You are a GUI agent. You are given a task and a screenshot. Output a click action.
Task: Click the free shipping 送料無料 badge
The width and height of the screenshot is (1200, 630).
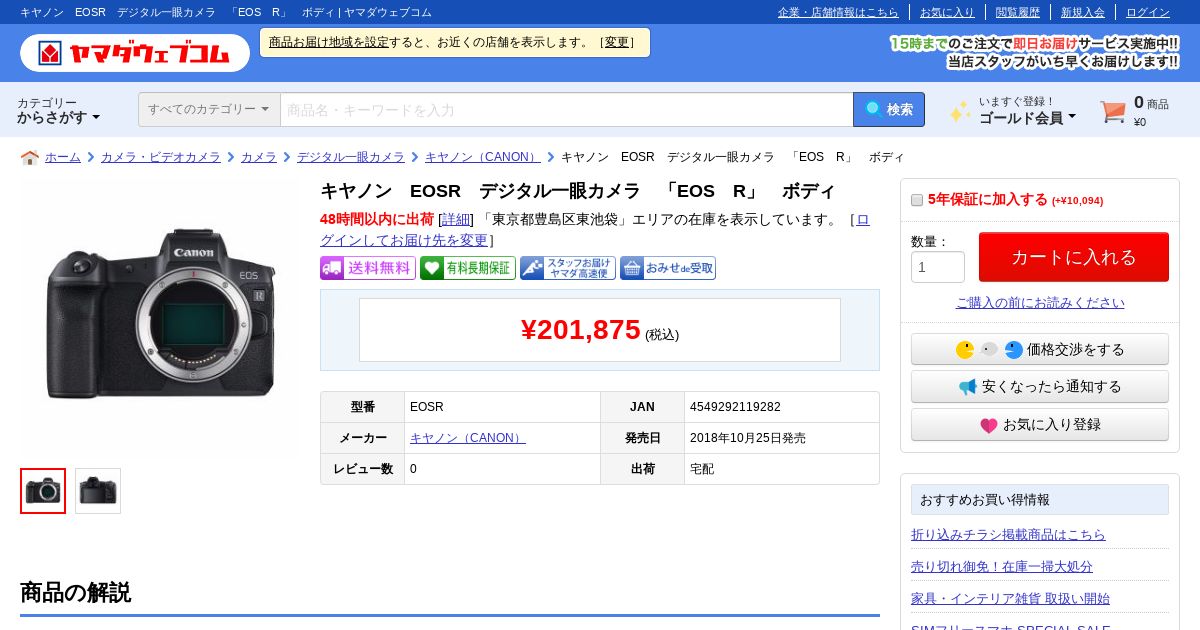pyautogui.click(x=367, y=268)
